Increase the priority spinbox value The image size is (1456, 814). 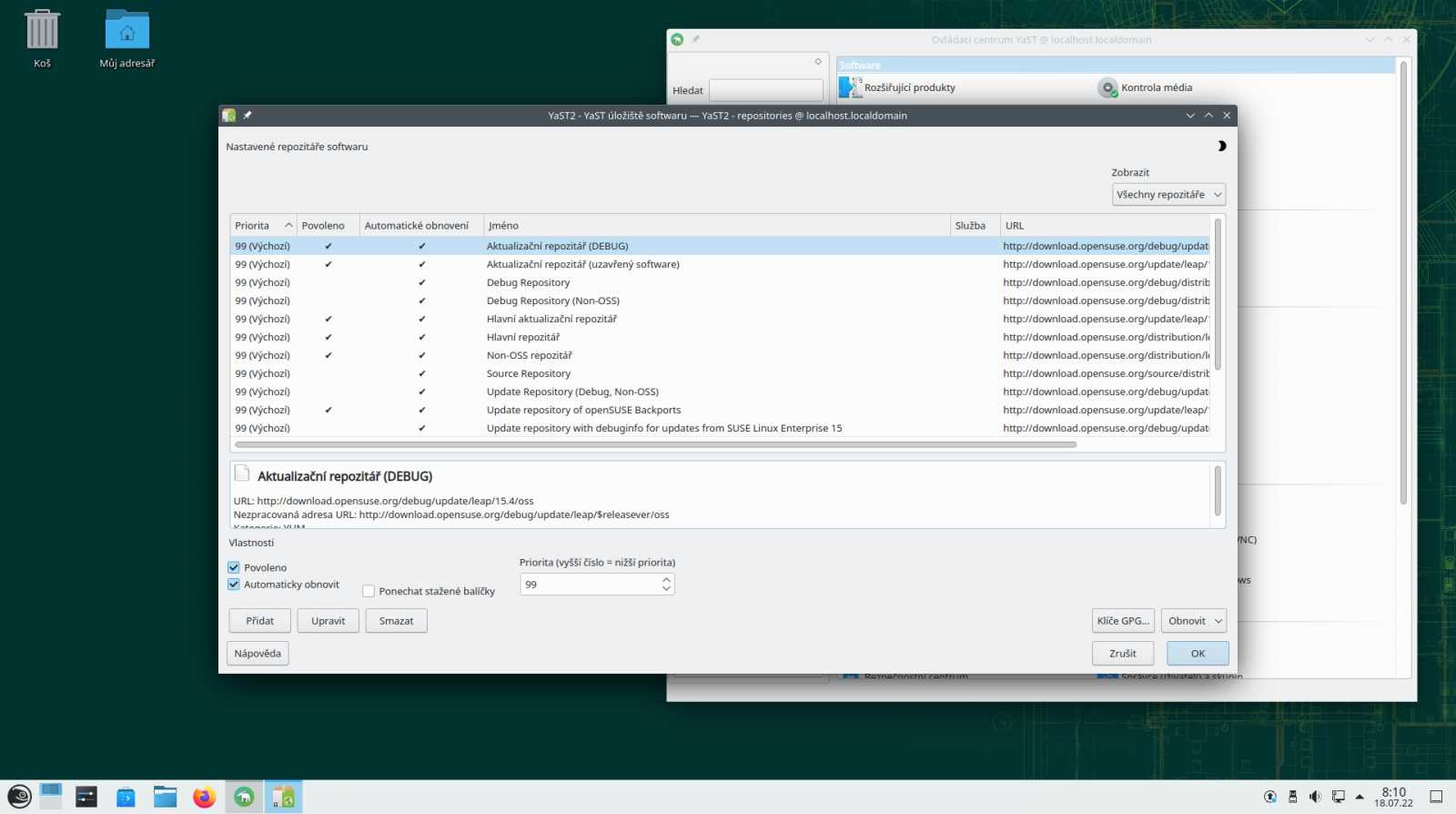666,579
